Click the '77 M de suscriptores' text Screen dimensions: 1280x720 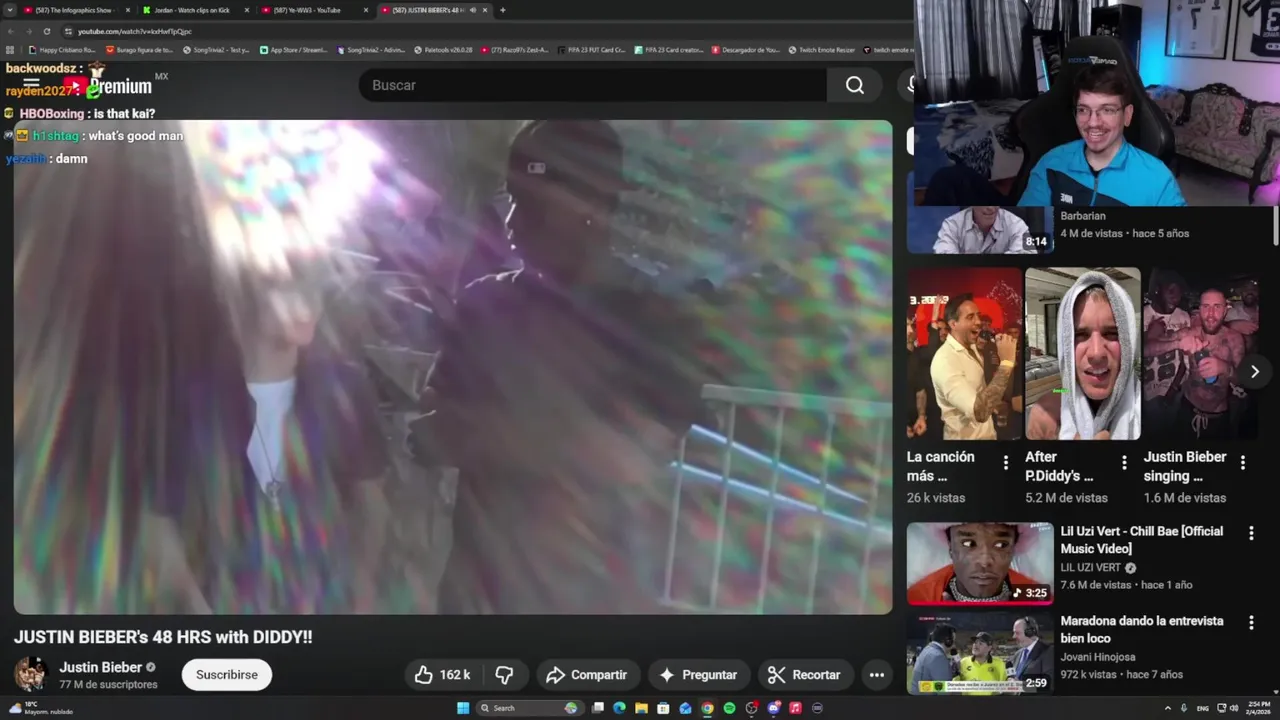pyautogui.click(x=108, y=685)
